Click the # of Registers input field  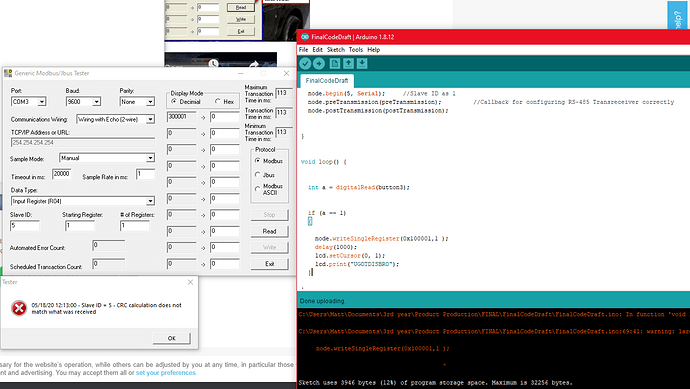[135, 226]
